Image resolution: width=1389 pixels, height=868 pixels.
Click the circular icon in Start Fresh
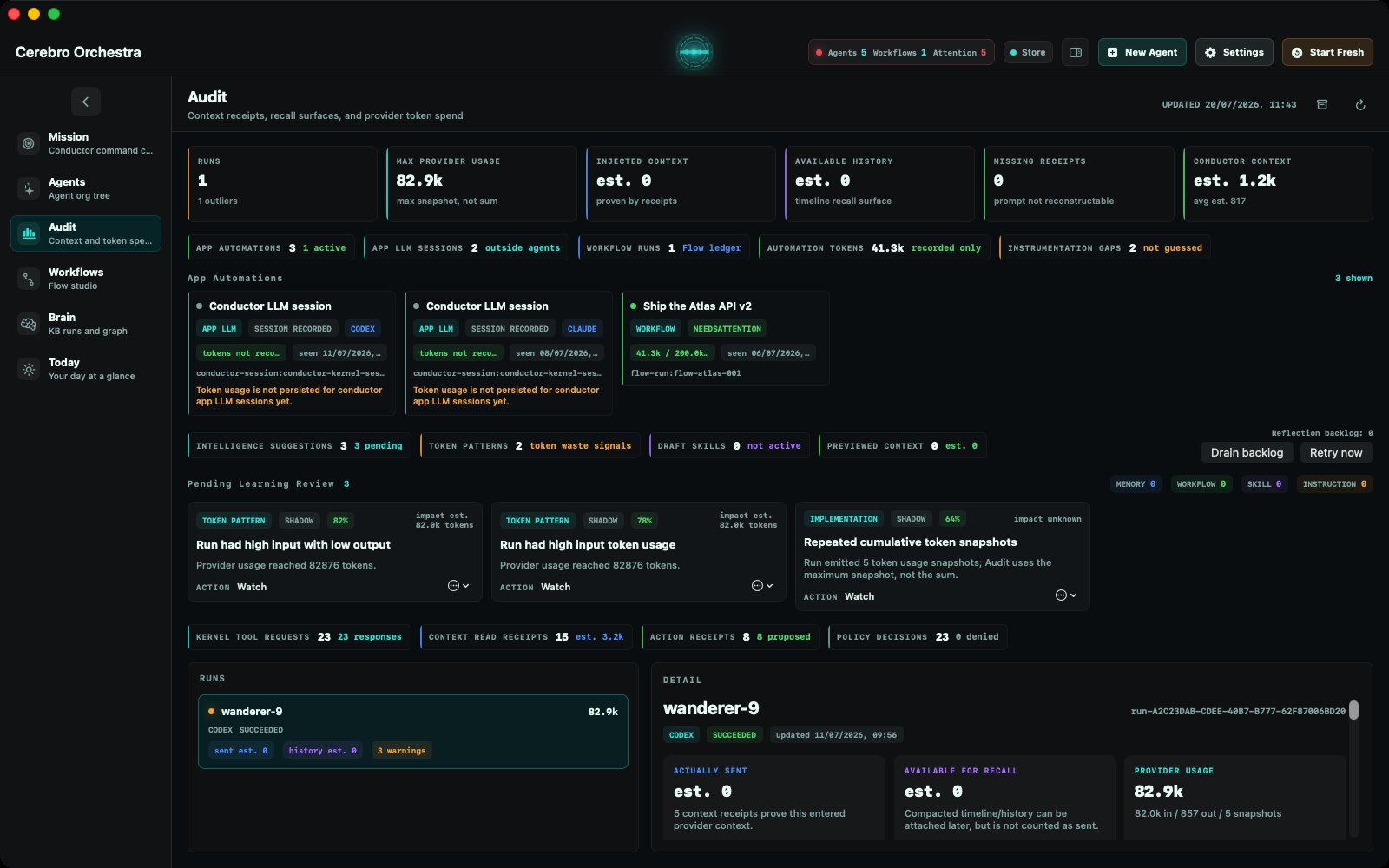(x=1297, y=52)
